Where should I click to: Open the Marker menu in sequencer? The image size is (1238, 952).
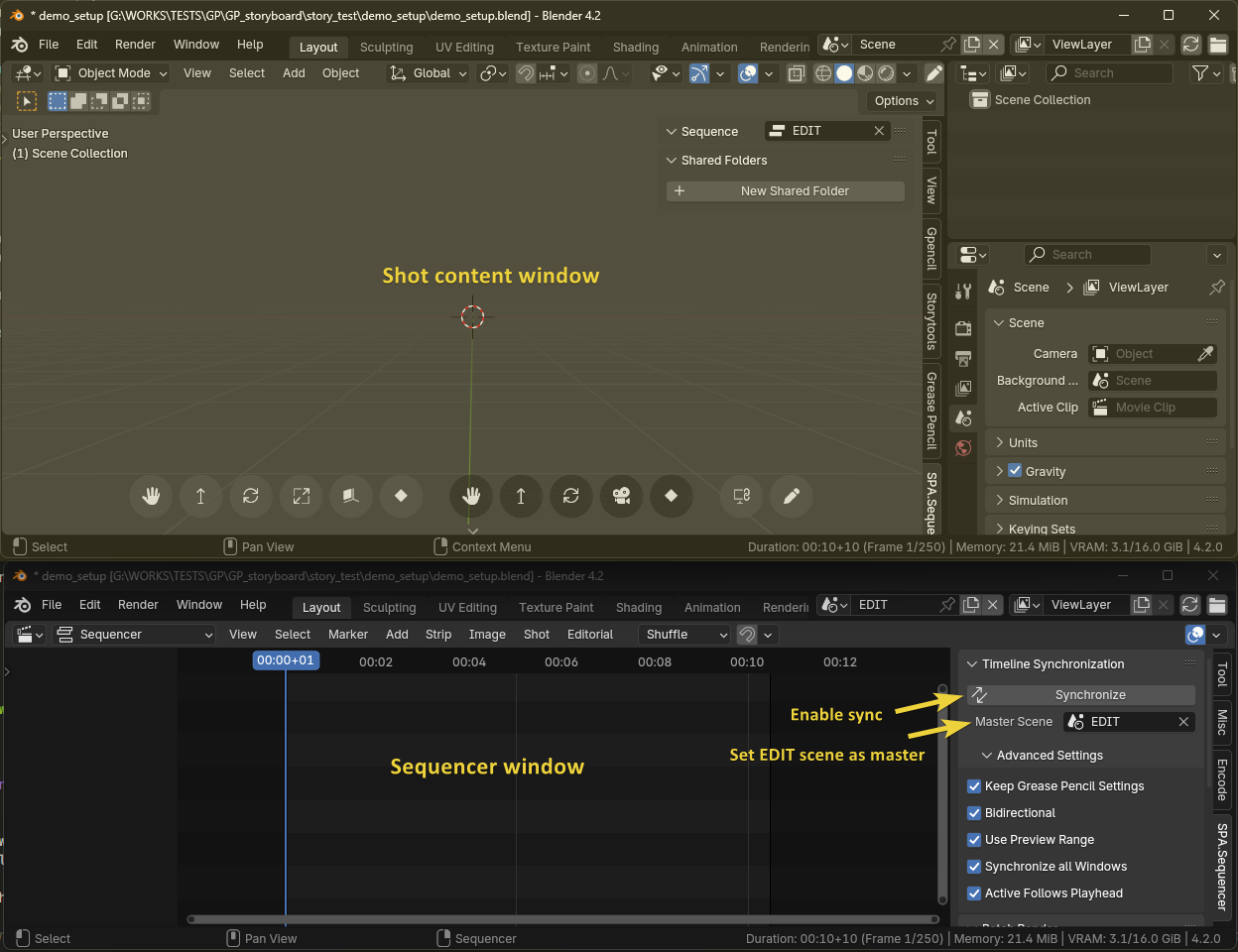348,635
